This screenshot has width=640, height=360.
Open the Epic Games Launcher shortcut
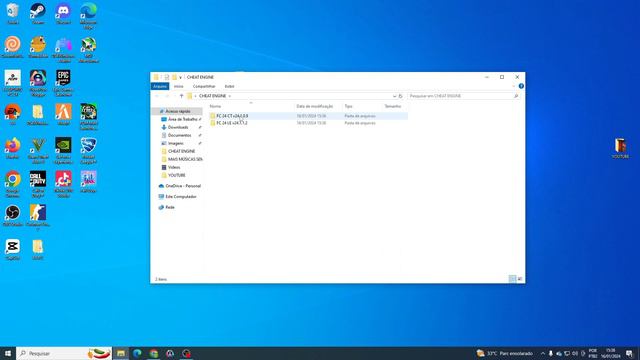pyautogui.click(x=63, y=83)
